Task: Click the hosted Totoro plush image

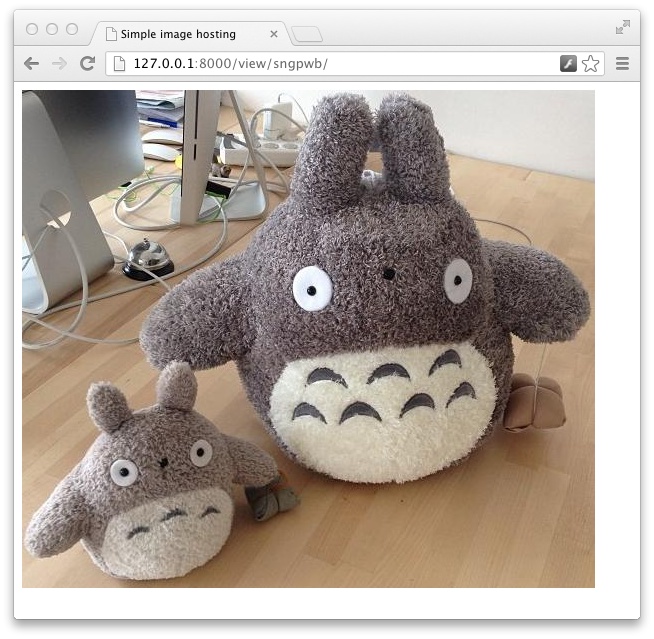Action: 308,339
